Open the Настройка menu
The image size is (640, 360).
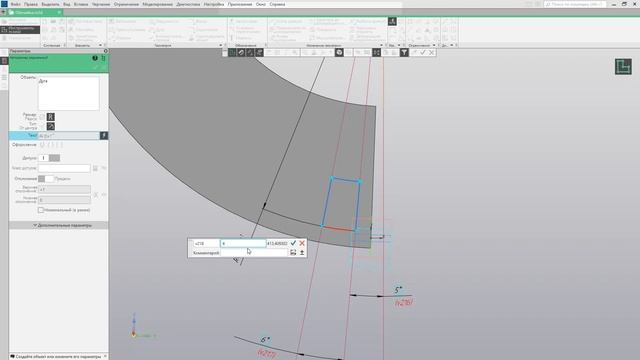[214, 4]
